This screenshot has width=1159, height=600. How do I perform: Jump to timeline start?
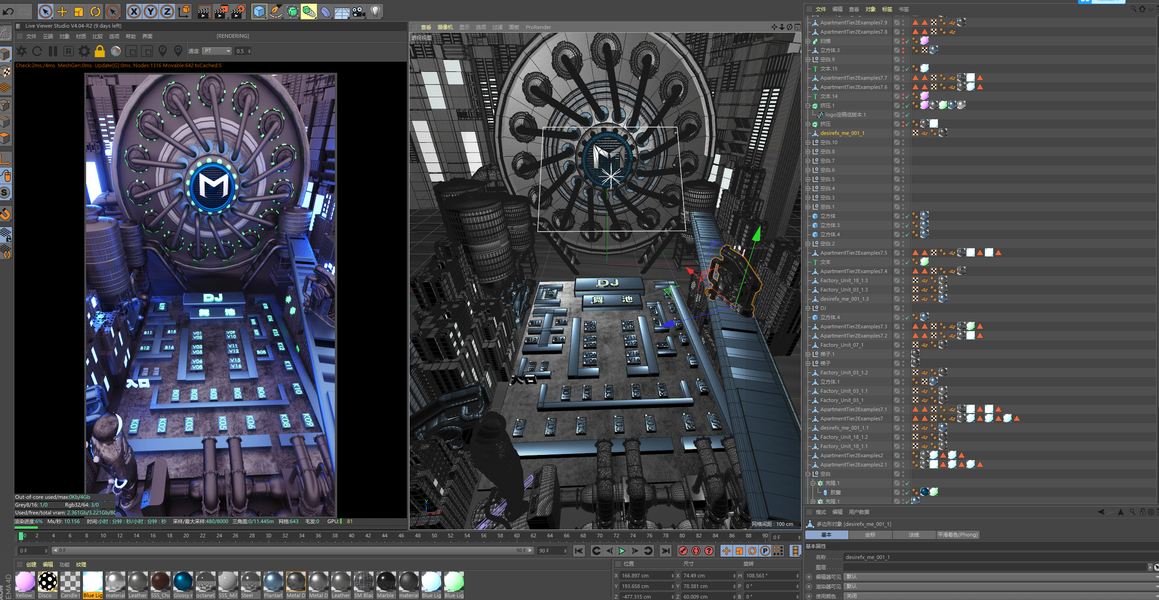coord(579,550)
